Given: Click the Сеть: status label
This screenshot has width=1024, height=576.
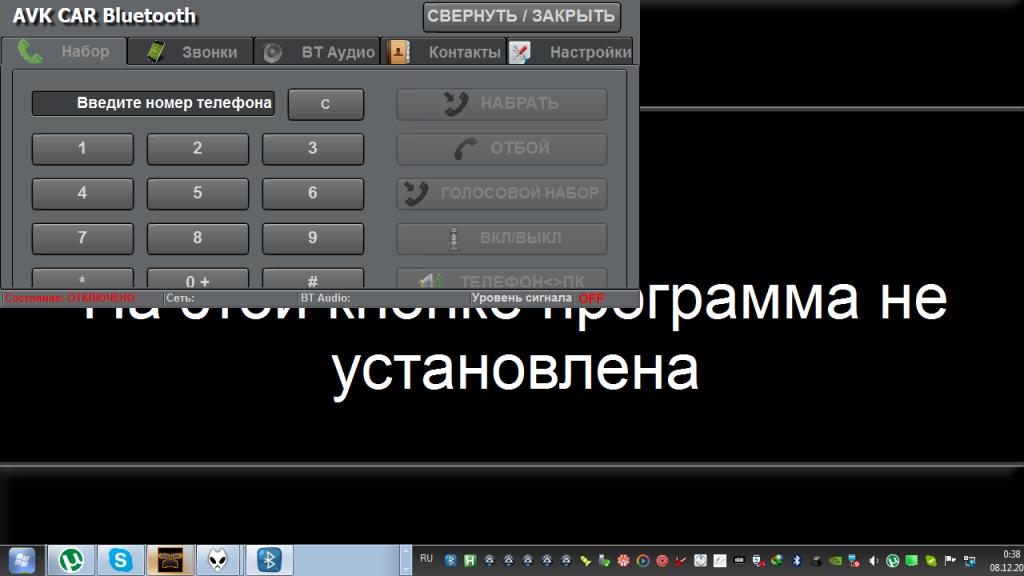Looking at the screenshot, I should (180, 298).
